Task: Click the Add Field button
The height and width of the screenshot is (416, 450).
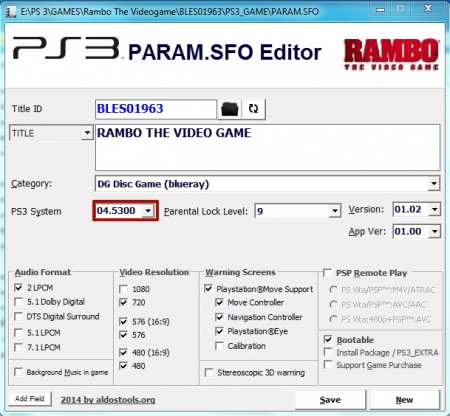Action: (30, 399)
